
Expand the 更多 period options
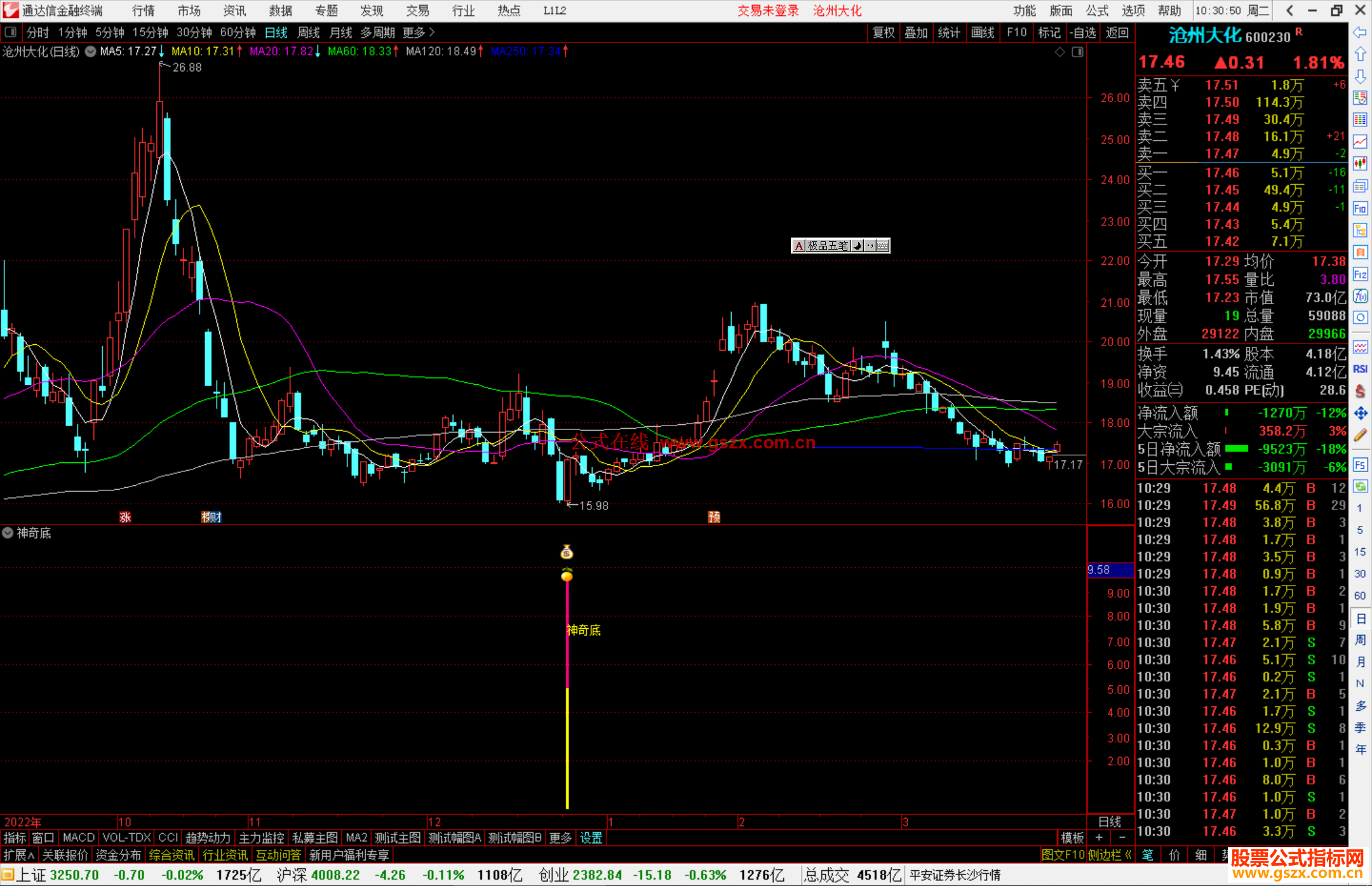pos(419,32)
